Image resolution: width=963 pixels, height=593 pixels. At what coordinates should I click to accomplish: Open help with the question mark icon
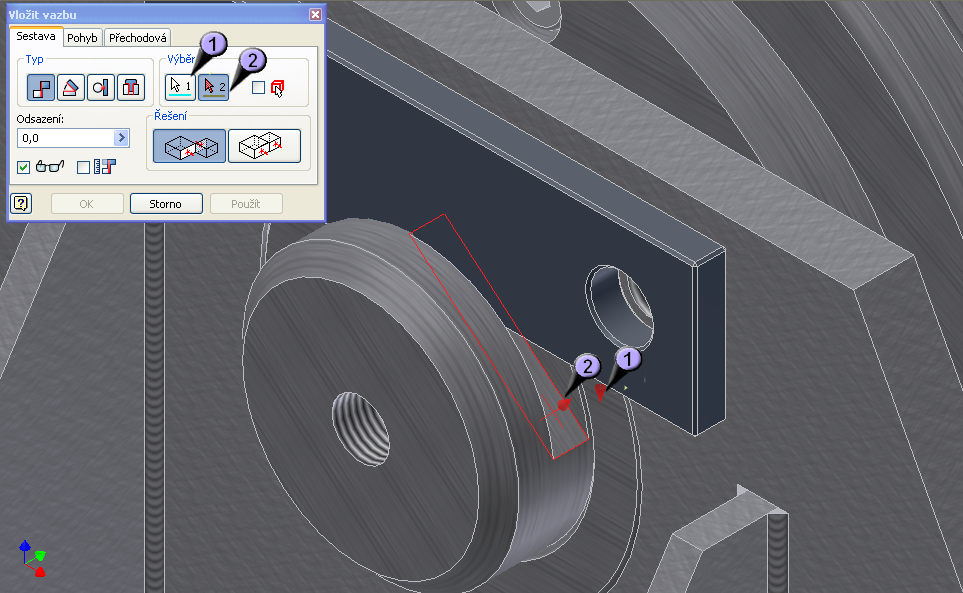(x=21, y=204)
